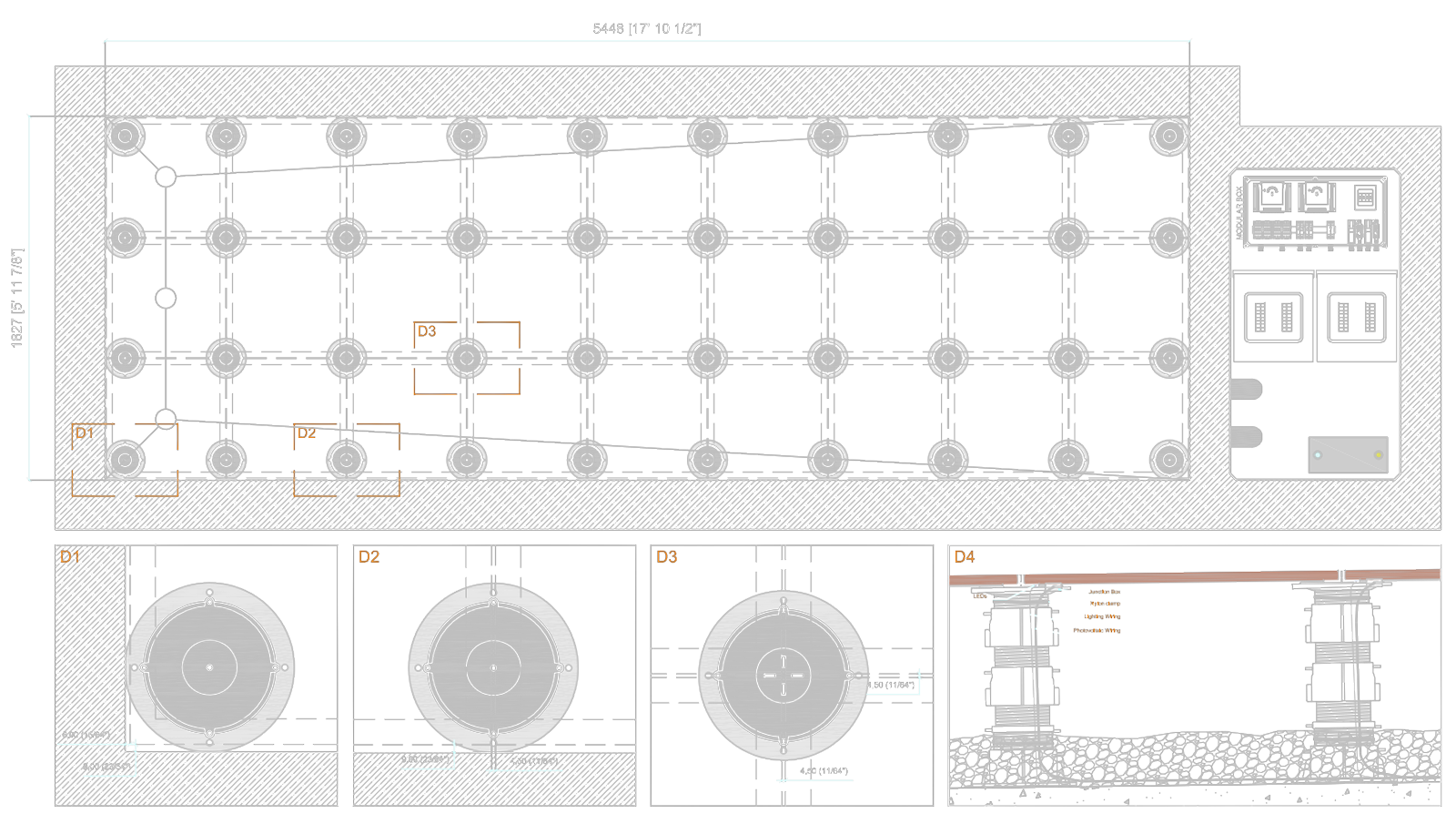This screenshot has height=834, width=1456.
Task: Click the Nylon clamp annotation in D4
Action: 1105,604
